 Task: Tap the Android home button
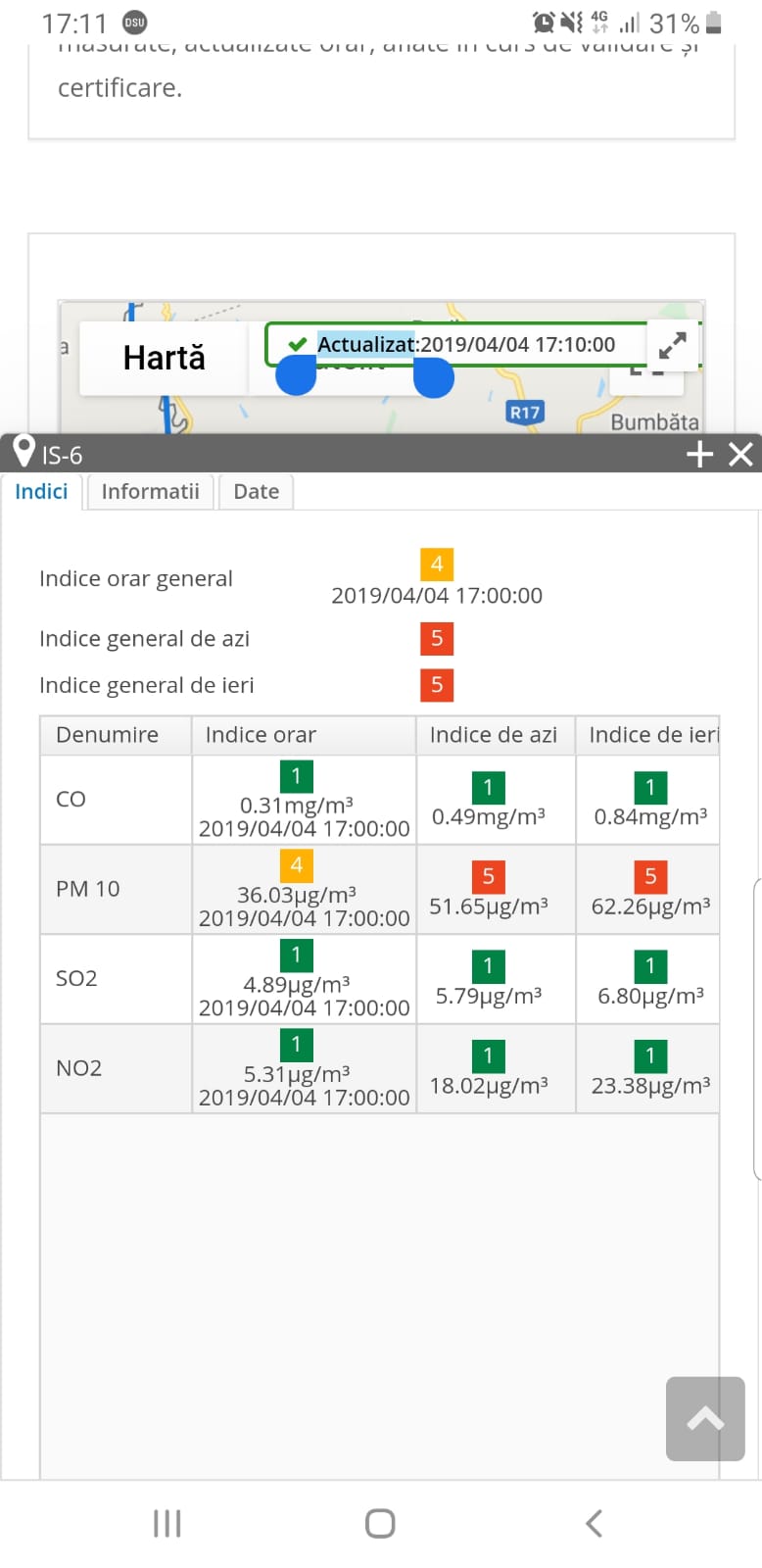(380, 1523)
